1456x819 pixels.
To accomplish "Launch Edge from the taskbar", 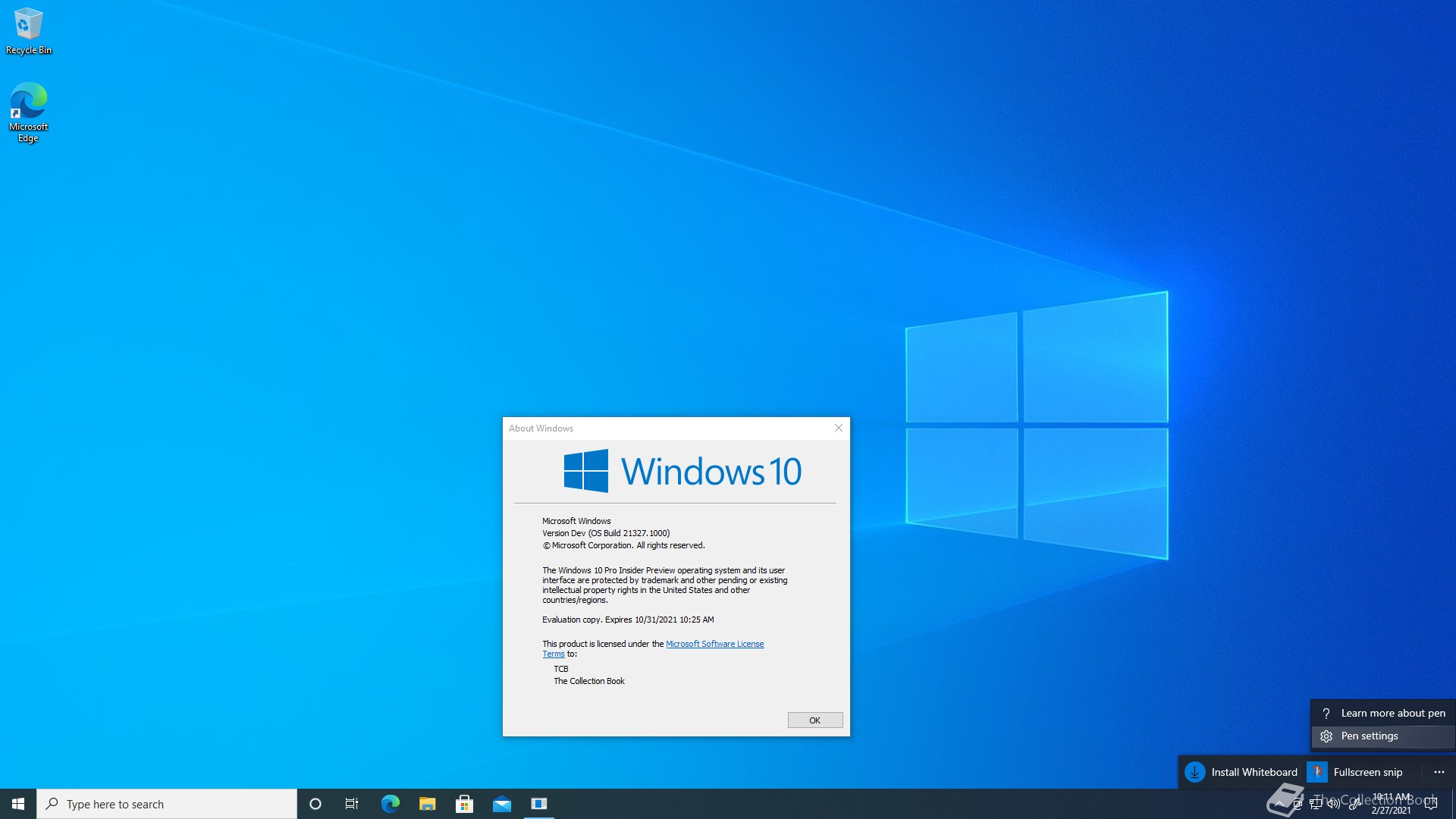I will pos(390,804).
